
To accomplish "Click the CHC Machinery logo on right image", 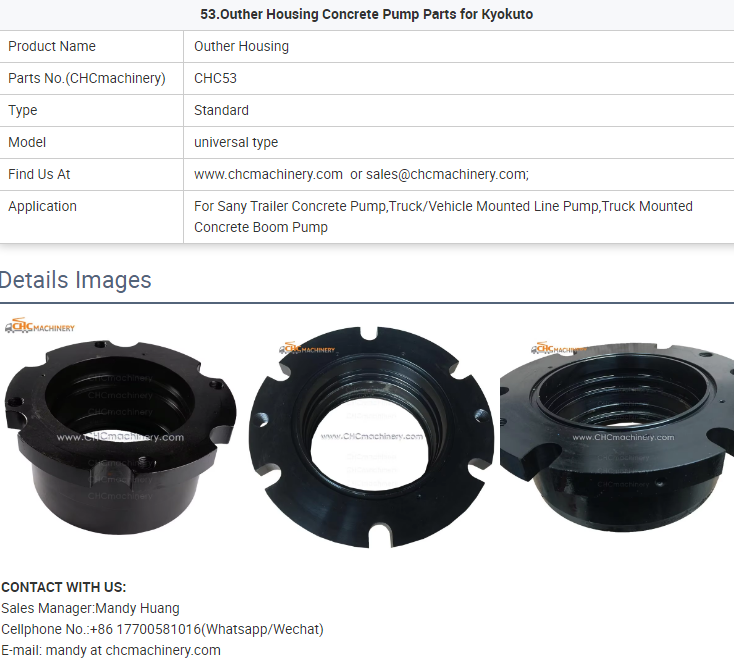I will coord(558,348).
